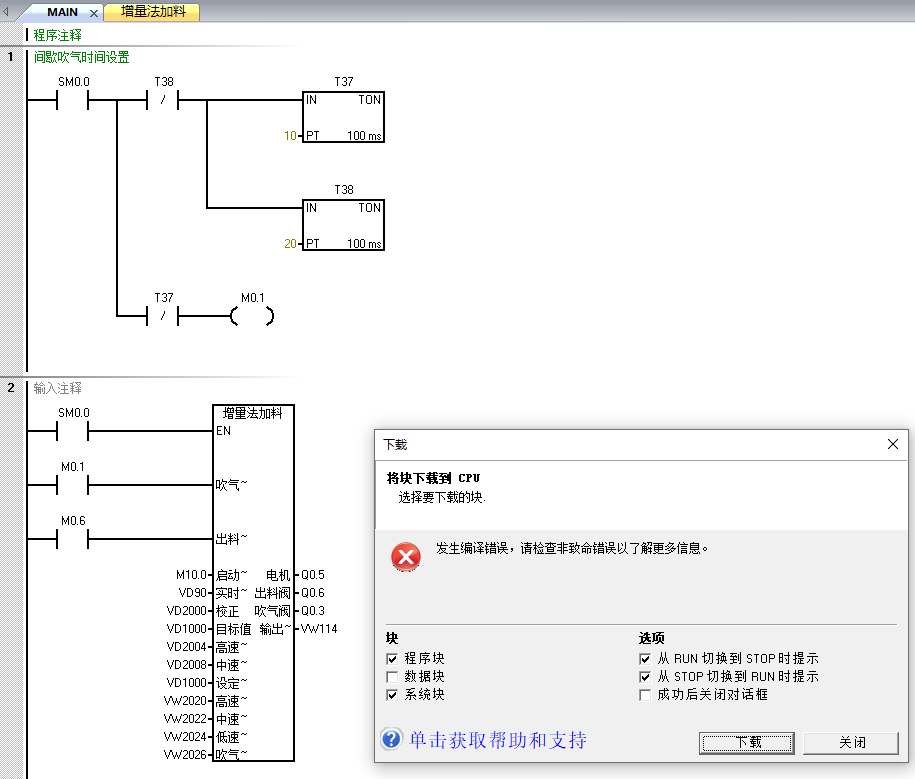
Task: Click the T37 TON timer box
Action: click(x=343, y=118)
